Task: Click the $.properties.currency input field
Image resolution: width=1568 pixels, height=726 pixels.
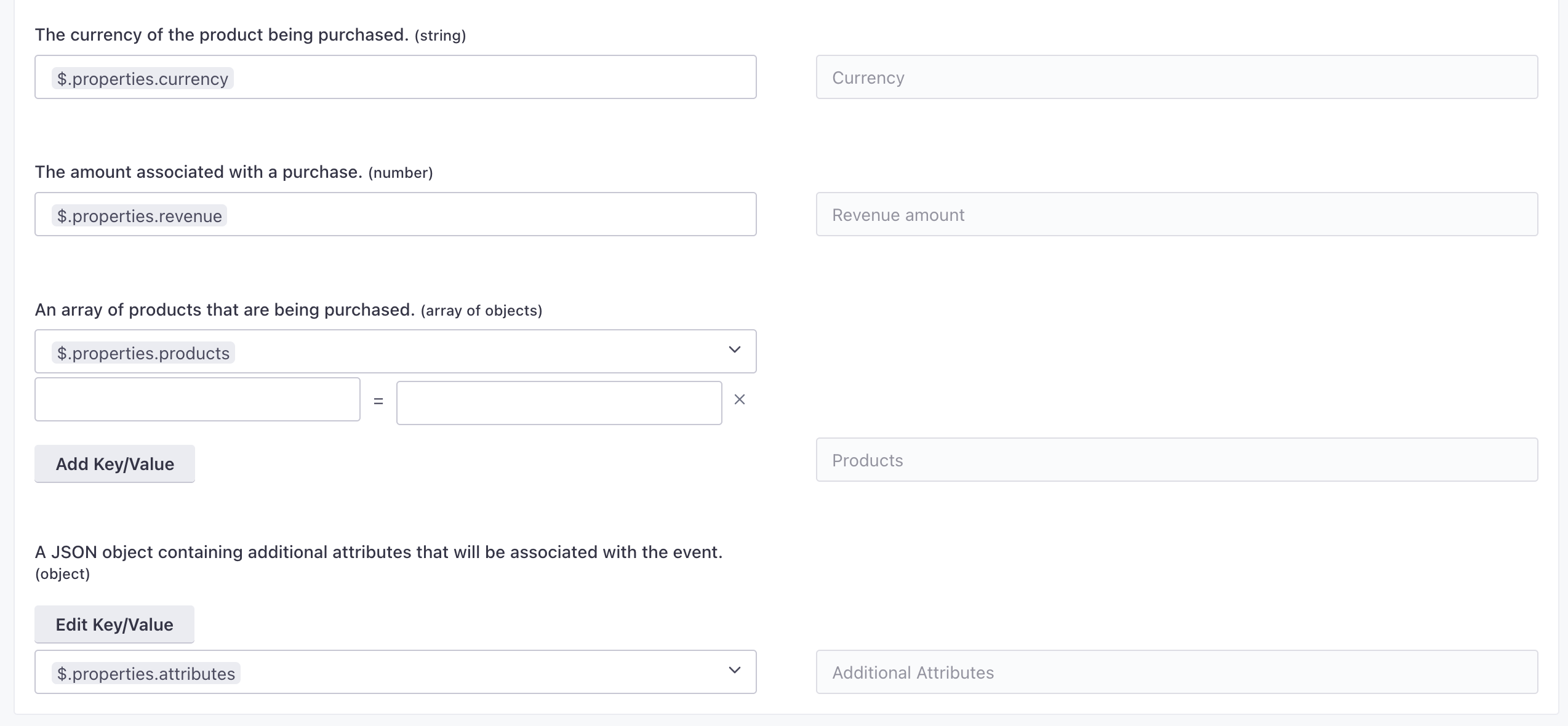Action: [396, 77]
